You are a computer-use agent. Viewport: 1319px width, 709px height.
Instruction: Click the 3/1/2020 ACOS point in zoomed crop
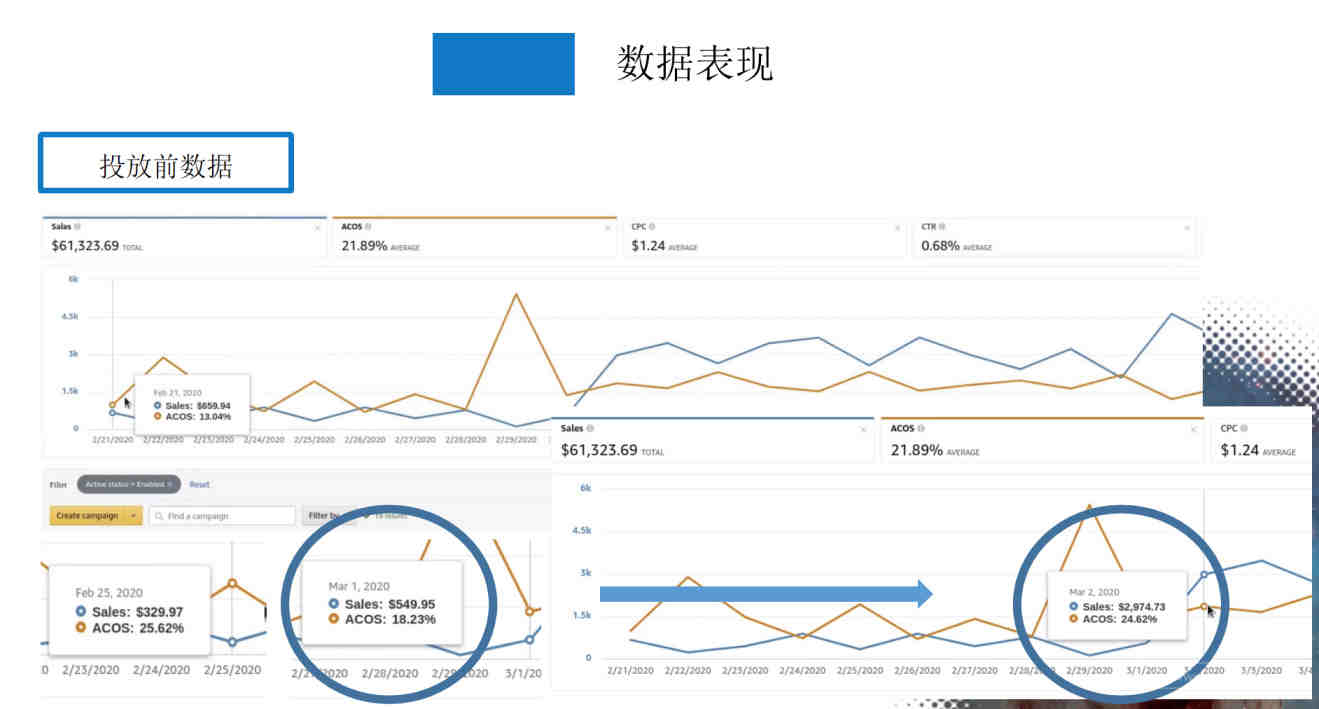tap(529, 611)
